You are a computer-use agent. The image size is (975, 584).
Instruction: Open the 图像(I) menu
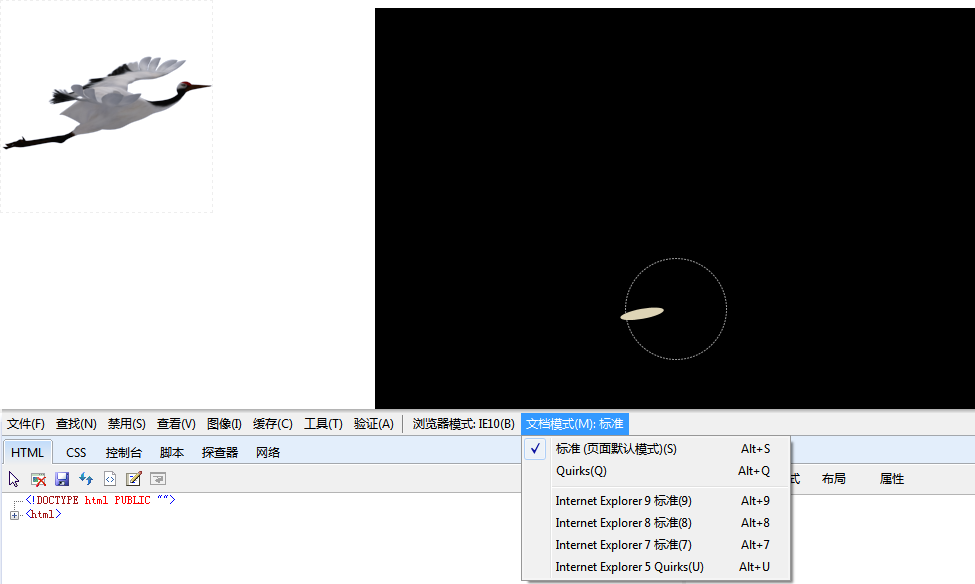click(224, 424)
